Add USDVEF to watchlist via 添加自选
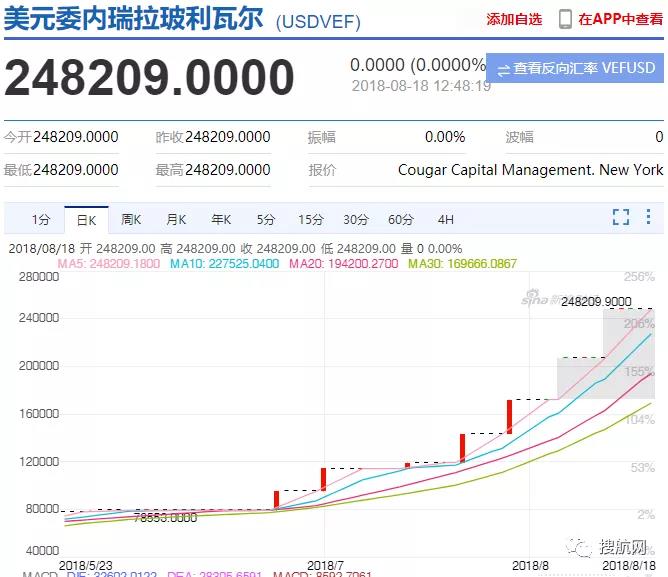Viewport: 668px width, 577px height. (x=514, y=19)
